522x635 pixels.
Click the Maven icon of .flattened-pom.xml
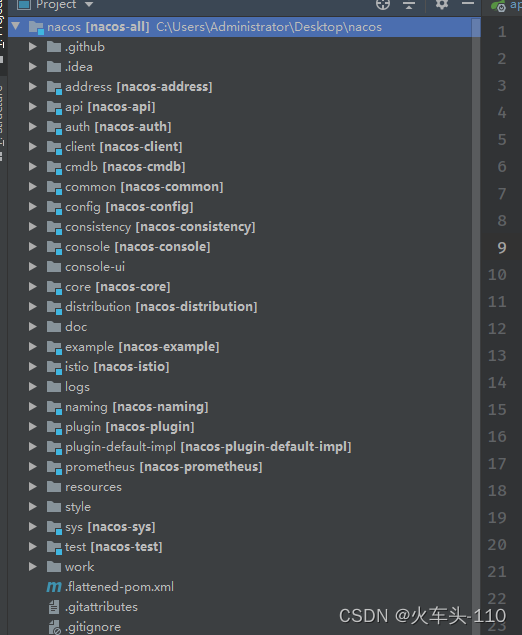tap(54, 587)
